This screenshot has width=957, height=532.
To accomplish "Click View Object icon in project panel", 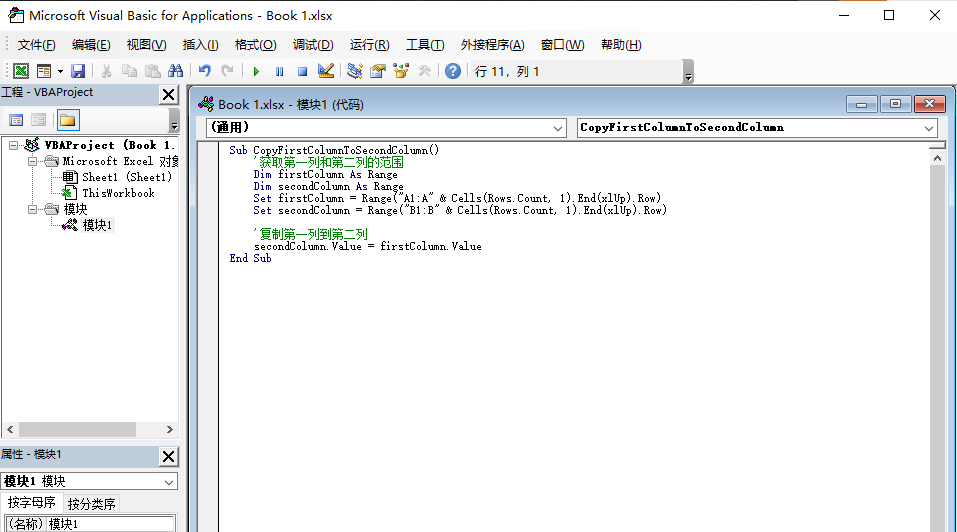I will (38, 120).
